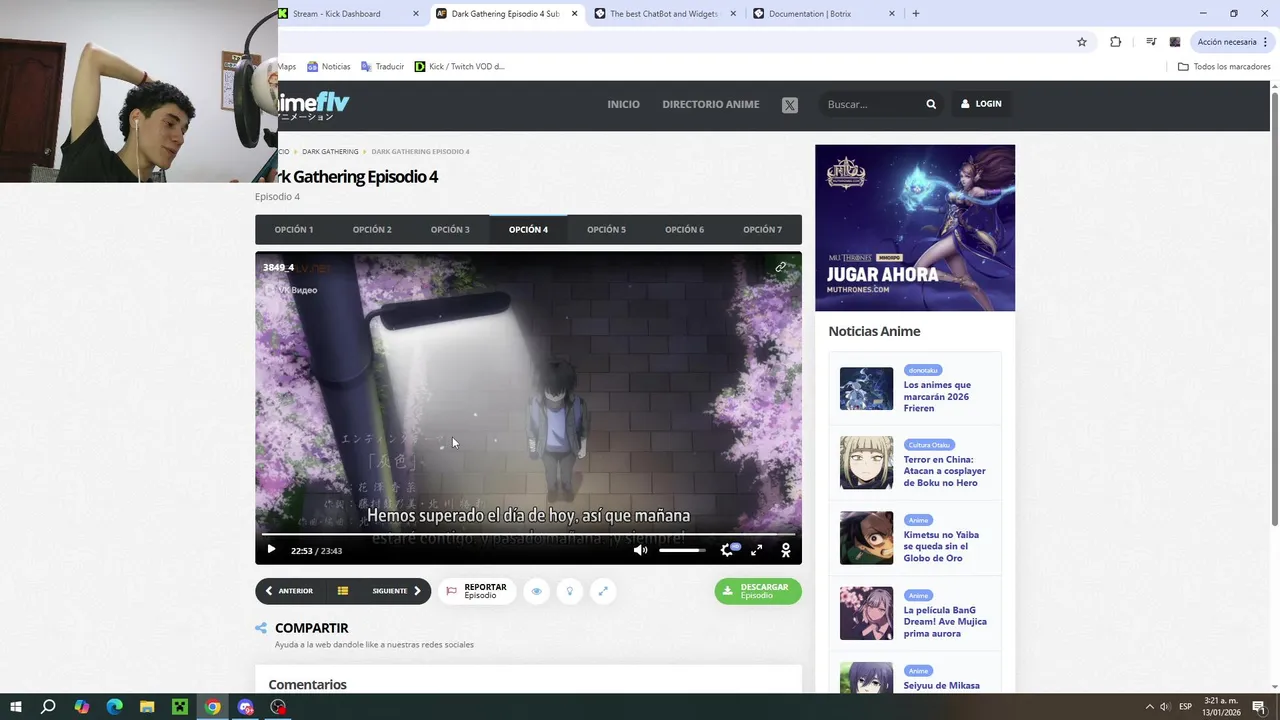The width and height of the screenshot is (1280, 720).
Task: Open Noticias bookmark
Action: [x=329, y=67]
